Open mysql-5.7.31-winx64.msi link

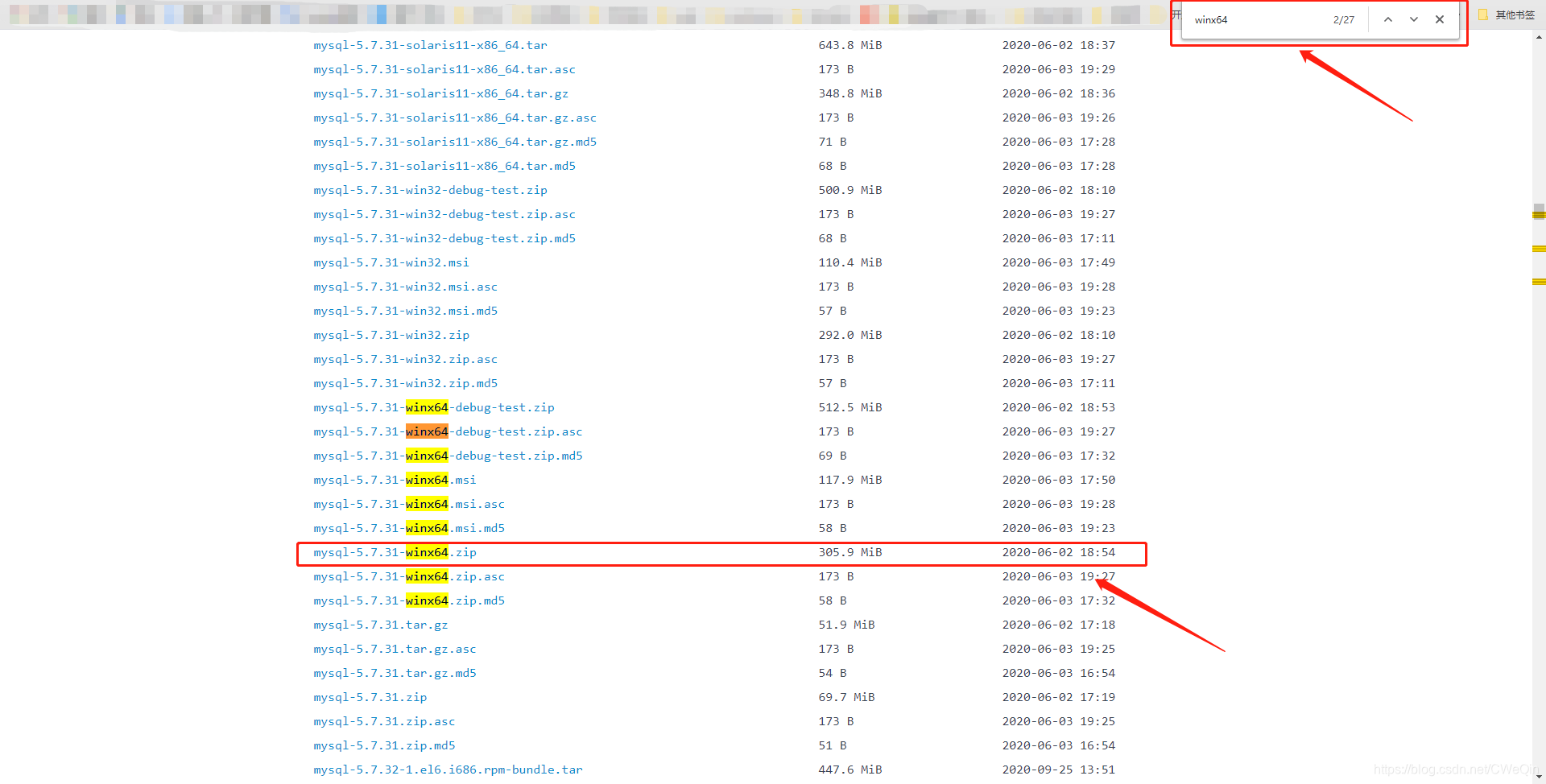(395, 480)
